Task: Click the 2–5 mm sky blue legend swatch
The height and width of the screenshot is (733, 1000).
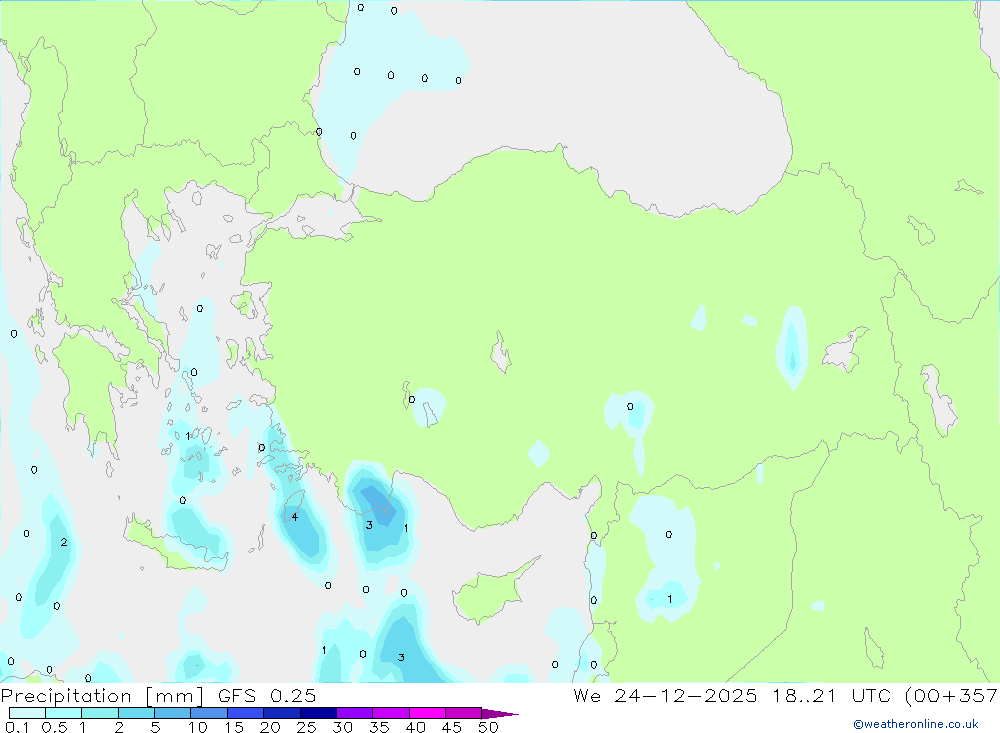Action: tap(136, 713)
